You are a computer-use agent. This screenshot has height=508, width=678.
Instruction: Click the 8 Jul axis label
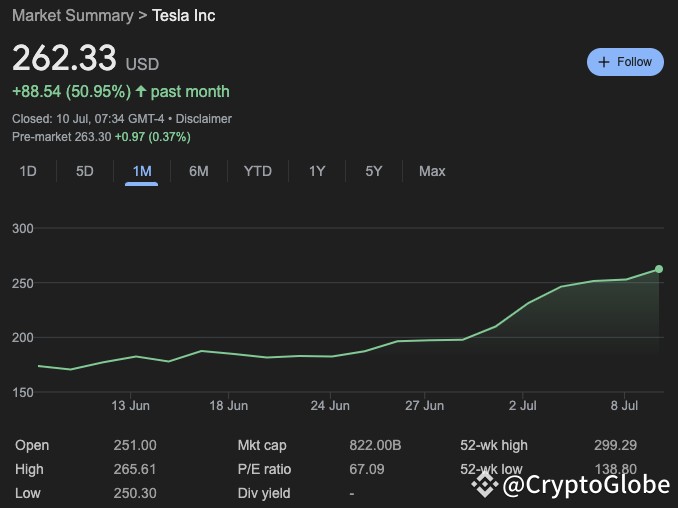coord(624,406)
